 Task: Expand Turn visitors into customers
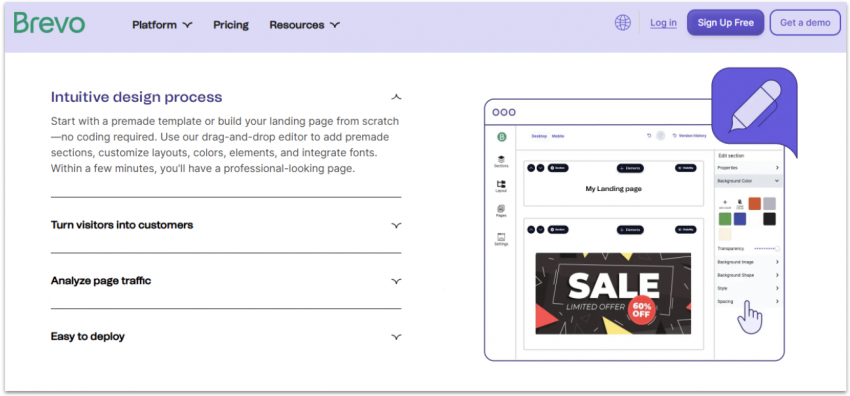coord(226,225)
